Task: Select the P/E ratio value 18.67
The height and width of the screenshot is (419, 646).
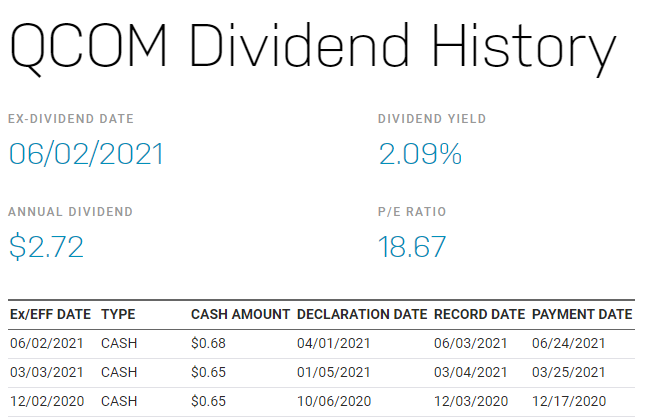Action: pos(412,247)
